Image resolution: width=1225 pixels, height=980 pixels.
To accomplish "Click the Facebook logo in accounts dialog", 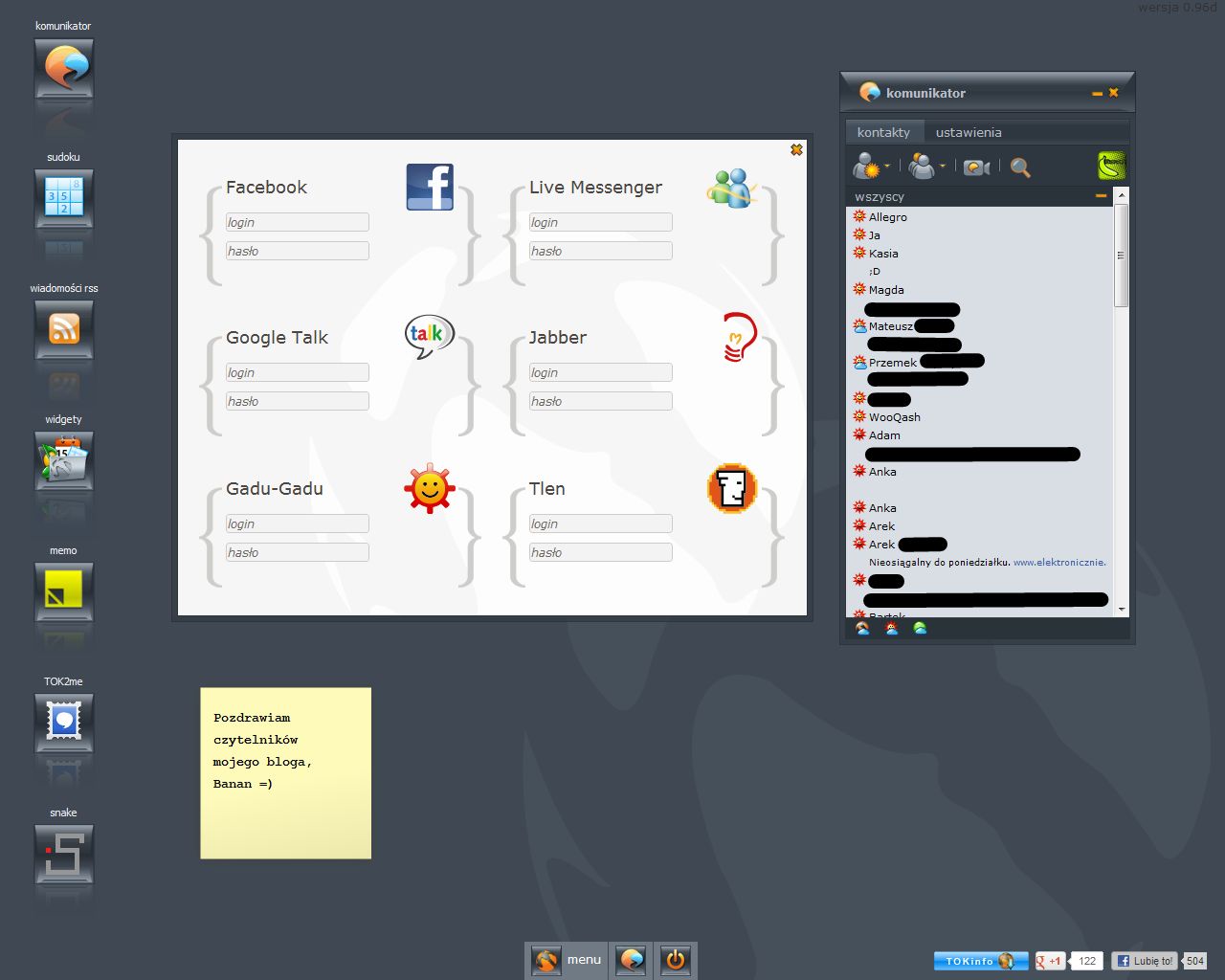I will point(430,187).
